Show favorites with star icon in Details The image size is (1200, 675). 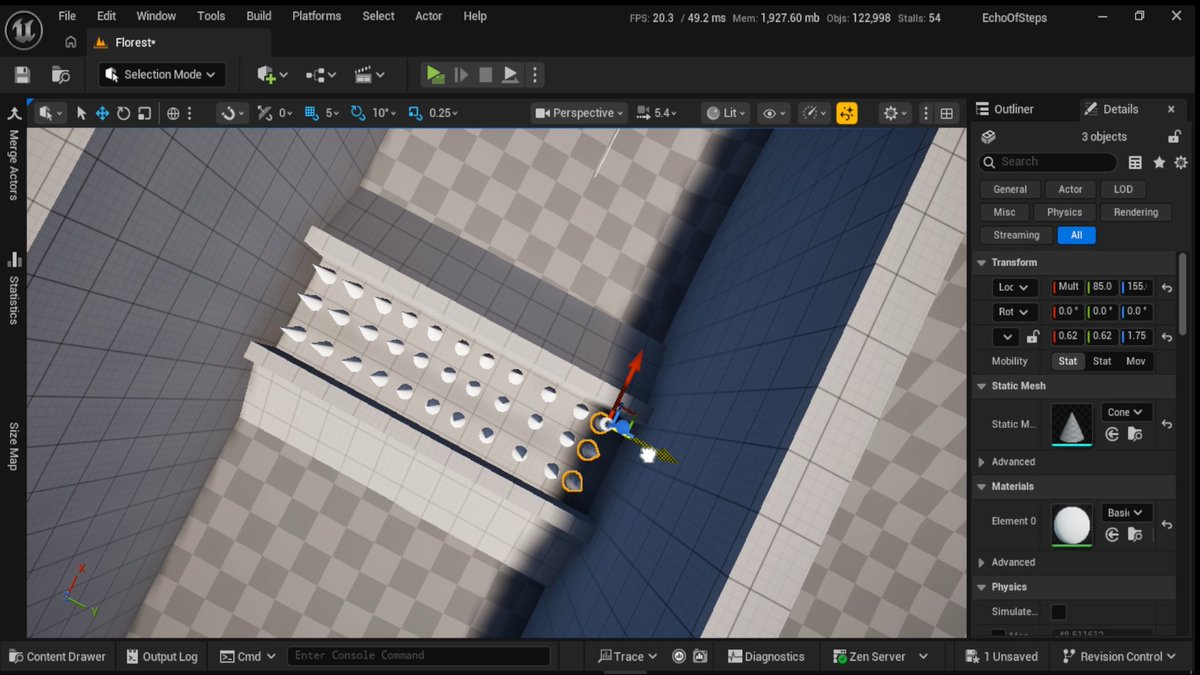(1159, 162)
